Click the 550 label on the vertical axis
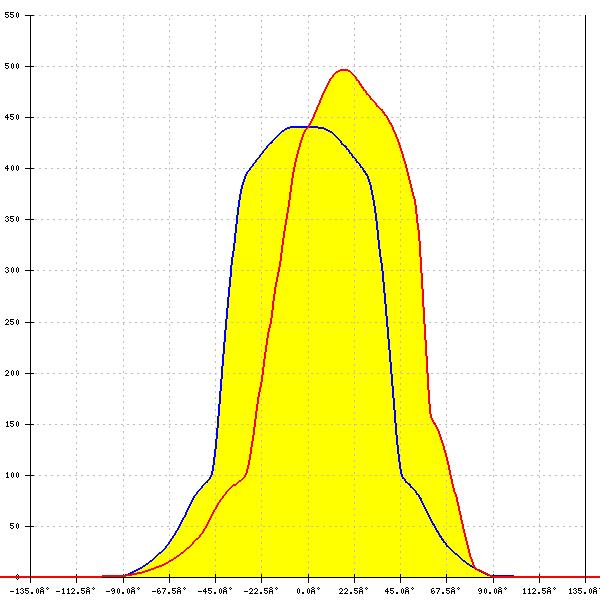The width and height of the screenshot is (600, 600). click(x=12, y=15)
